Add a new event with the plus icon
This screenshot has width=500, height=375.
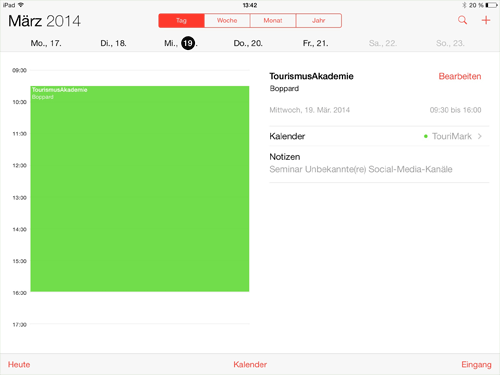(x=486, y=20)
